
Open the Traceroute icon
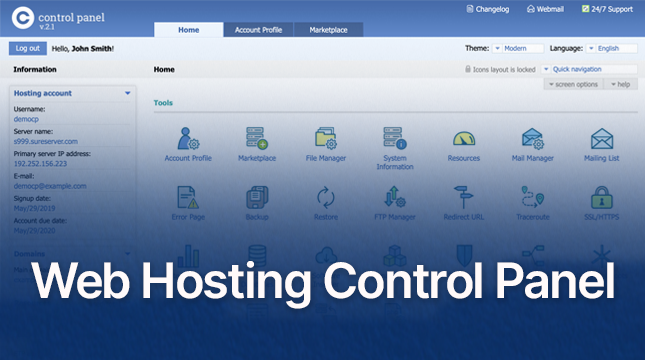[533, 197]
